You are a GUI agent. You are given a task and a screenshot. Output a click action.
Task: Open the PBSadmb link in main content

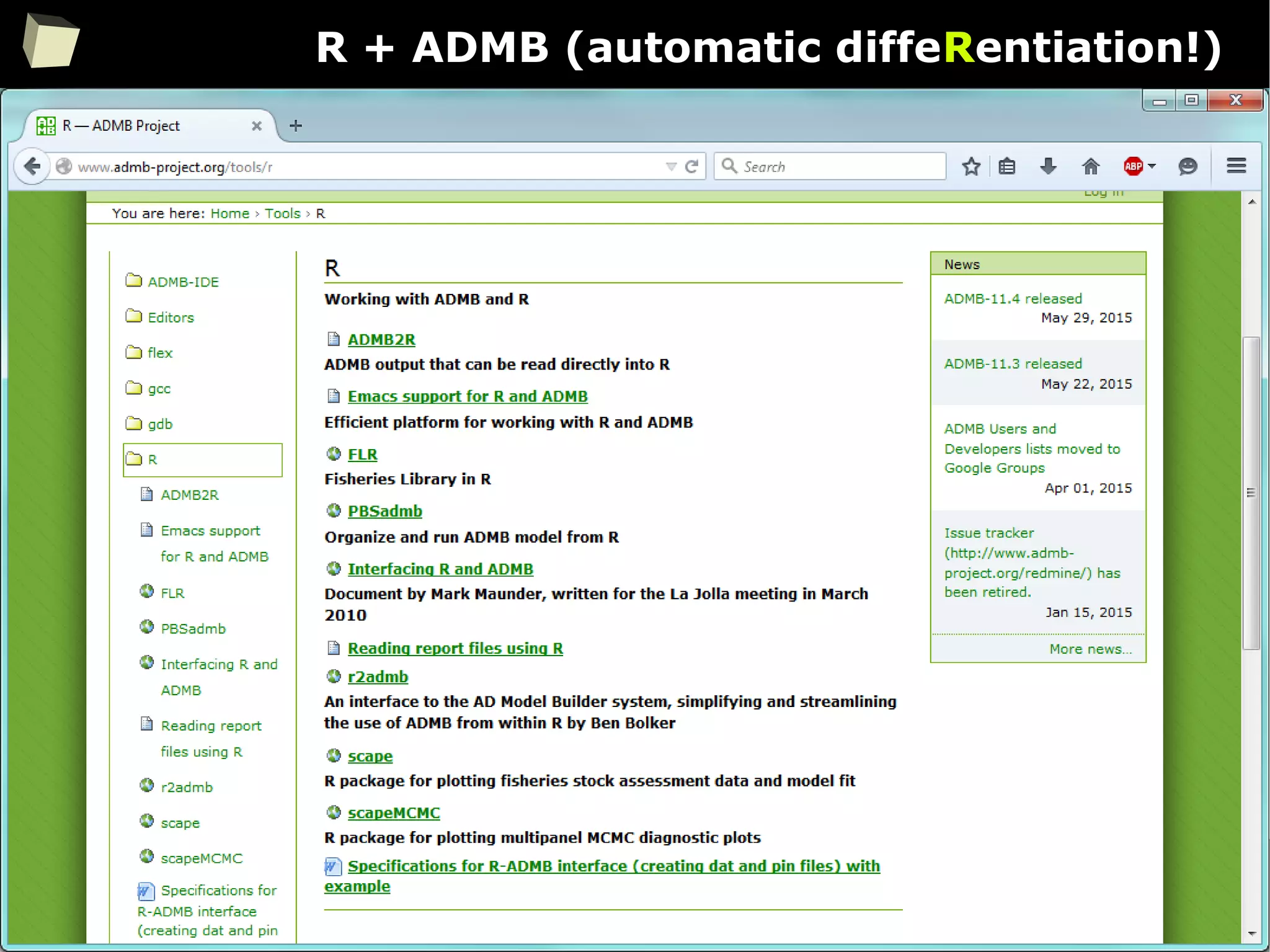point(384,511)
